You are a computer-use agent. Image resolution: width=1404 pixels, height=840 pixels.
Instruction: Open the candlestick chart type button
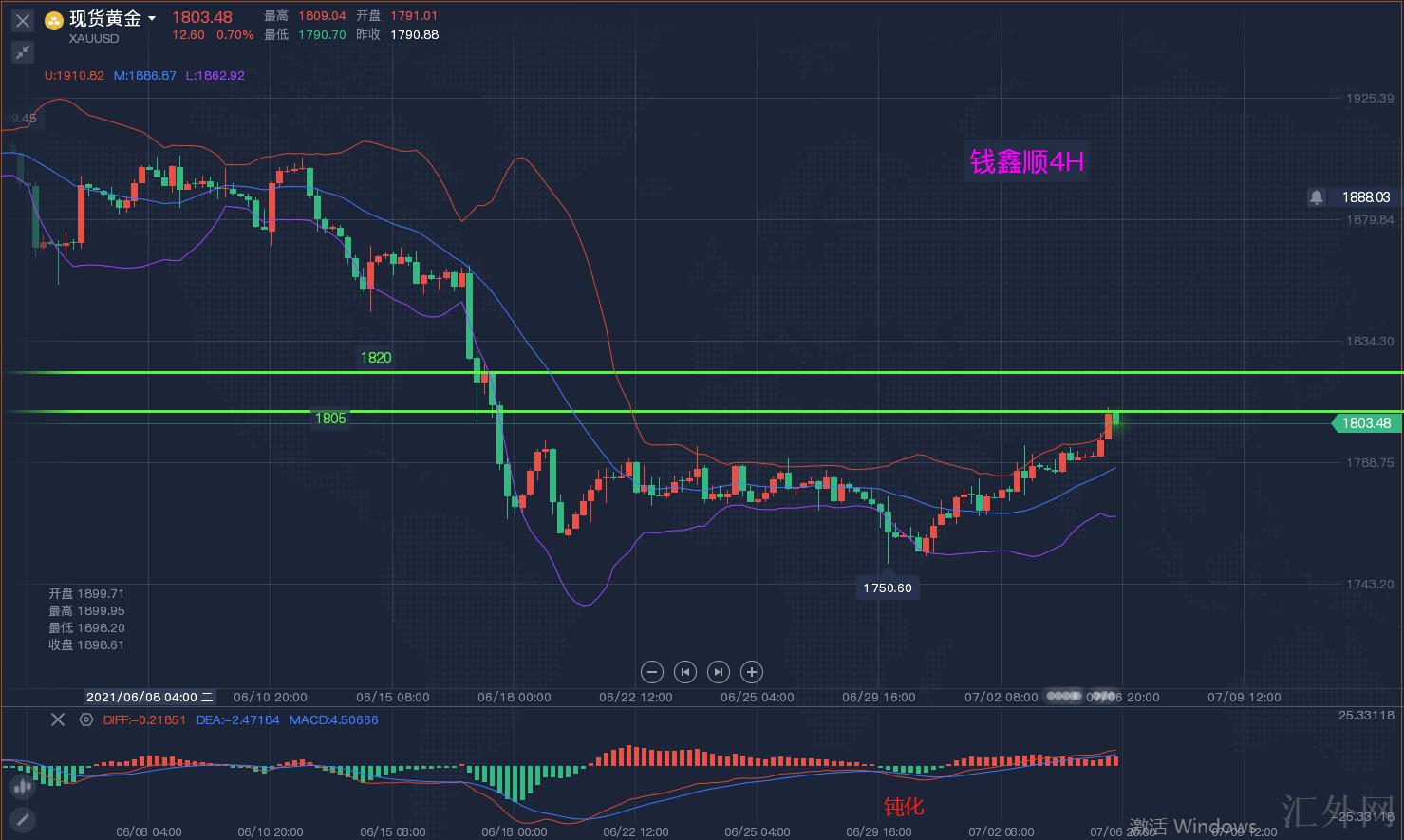pos(23,786)
